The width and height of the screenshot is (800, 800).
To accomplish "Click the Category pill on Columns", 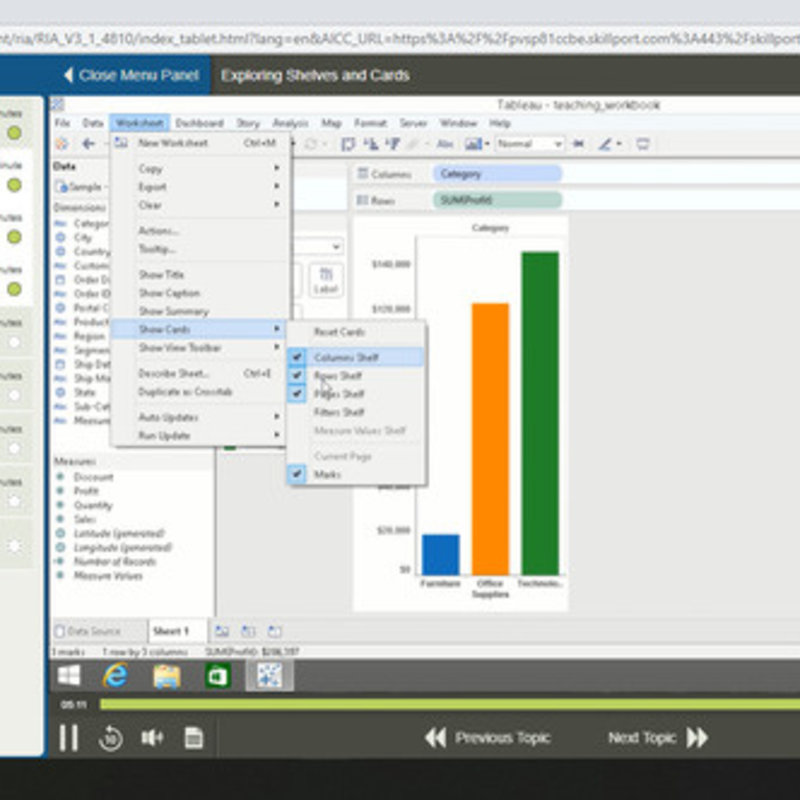I will coord(497,174).
